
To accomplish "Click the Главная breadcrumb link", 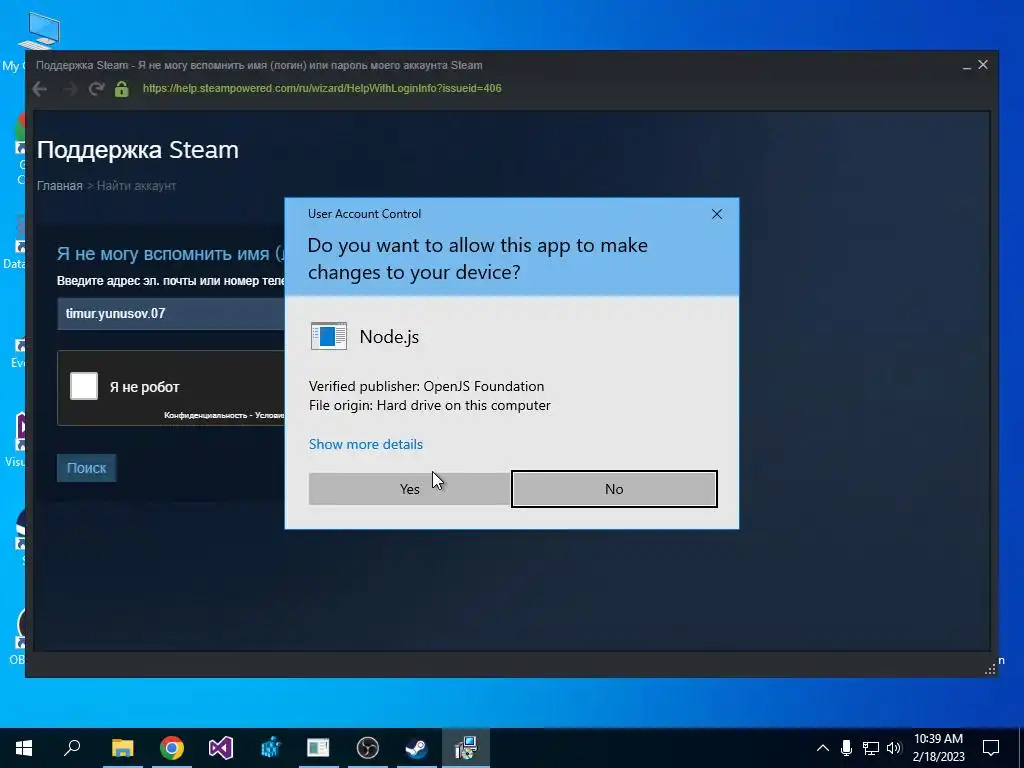I will click(59, 186).
